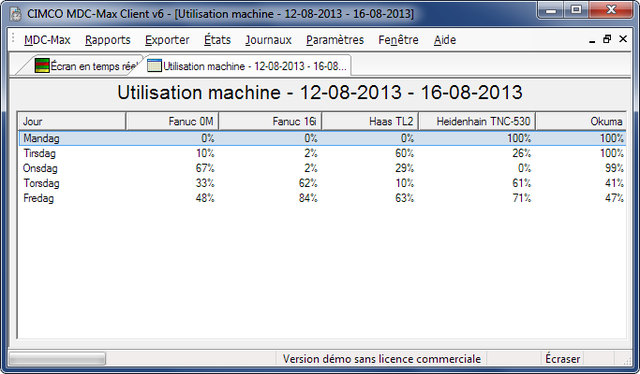Image resolution: width=640 pixels, height=374 pixels.
Task: Open the Rapports menu
Action: [108, 40]
